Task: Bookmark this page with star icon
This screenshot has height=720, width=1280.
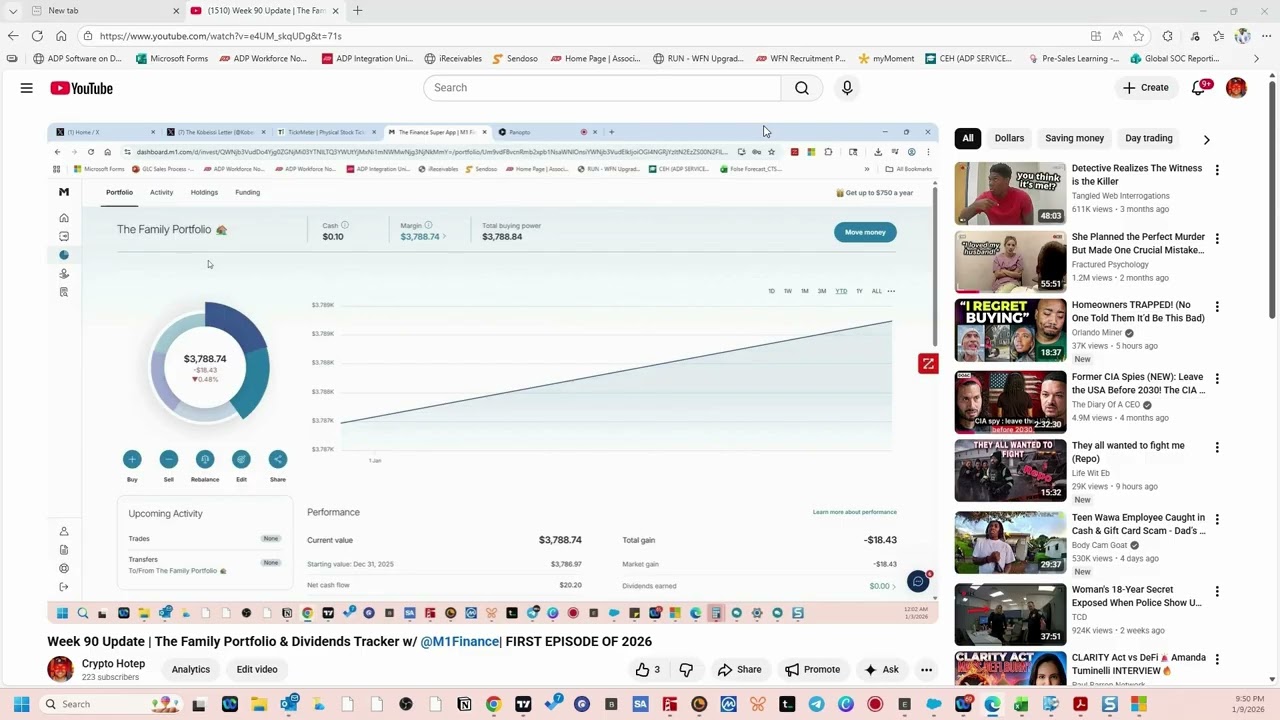Action: pos(1139,35)
